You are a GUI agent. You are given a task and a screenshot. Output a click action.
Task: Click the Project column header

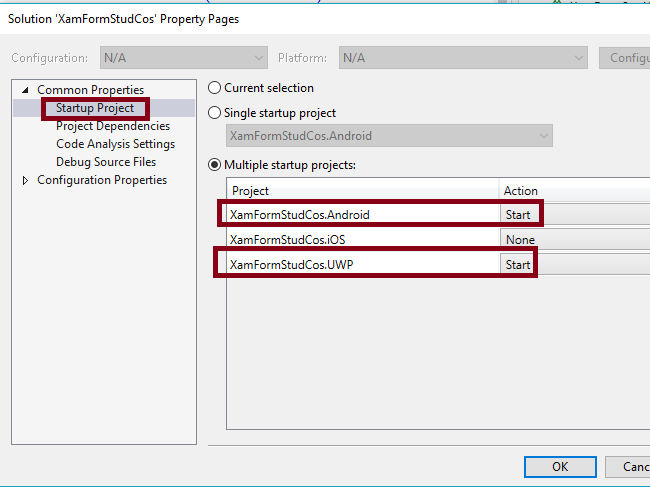point(362,191)
